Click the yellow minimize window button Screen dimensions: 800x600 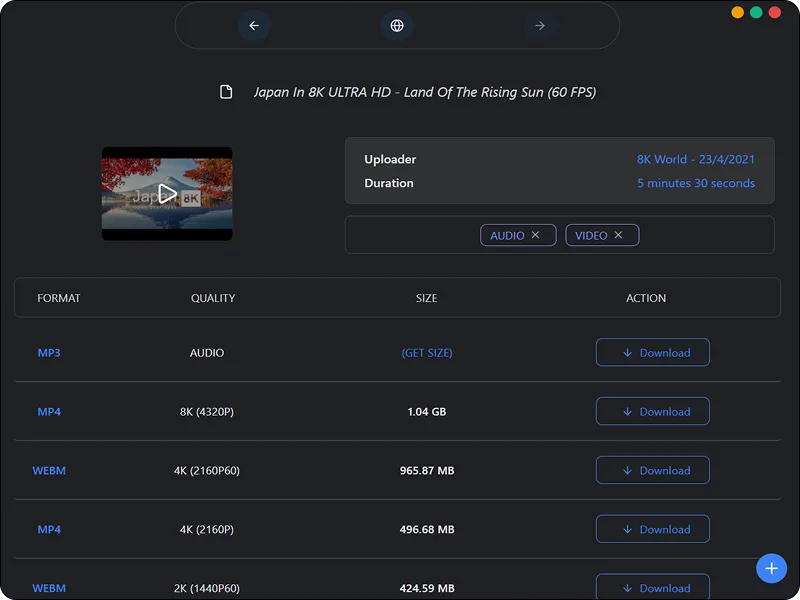738,12
